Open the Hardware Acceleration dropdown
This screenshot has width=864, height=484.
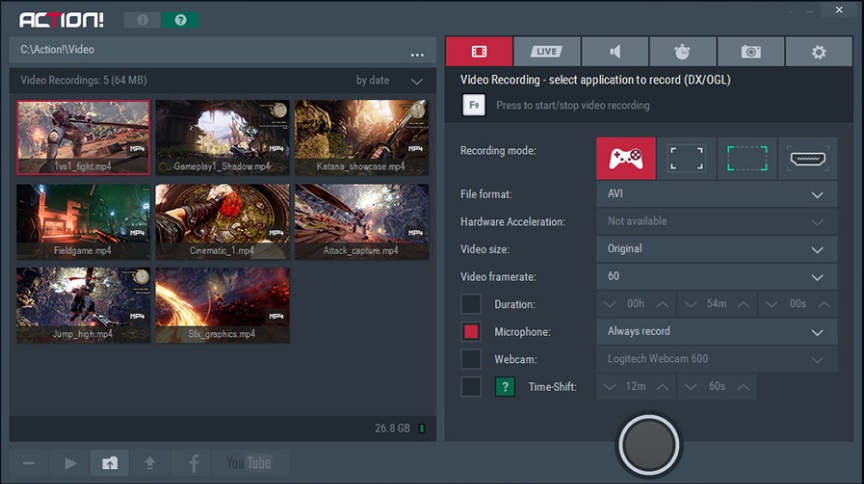[717, 222]
